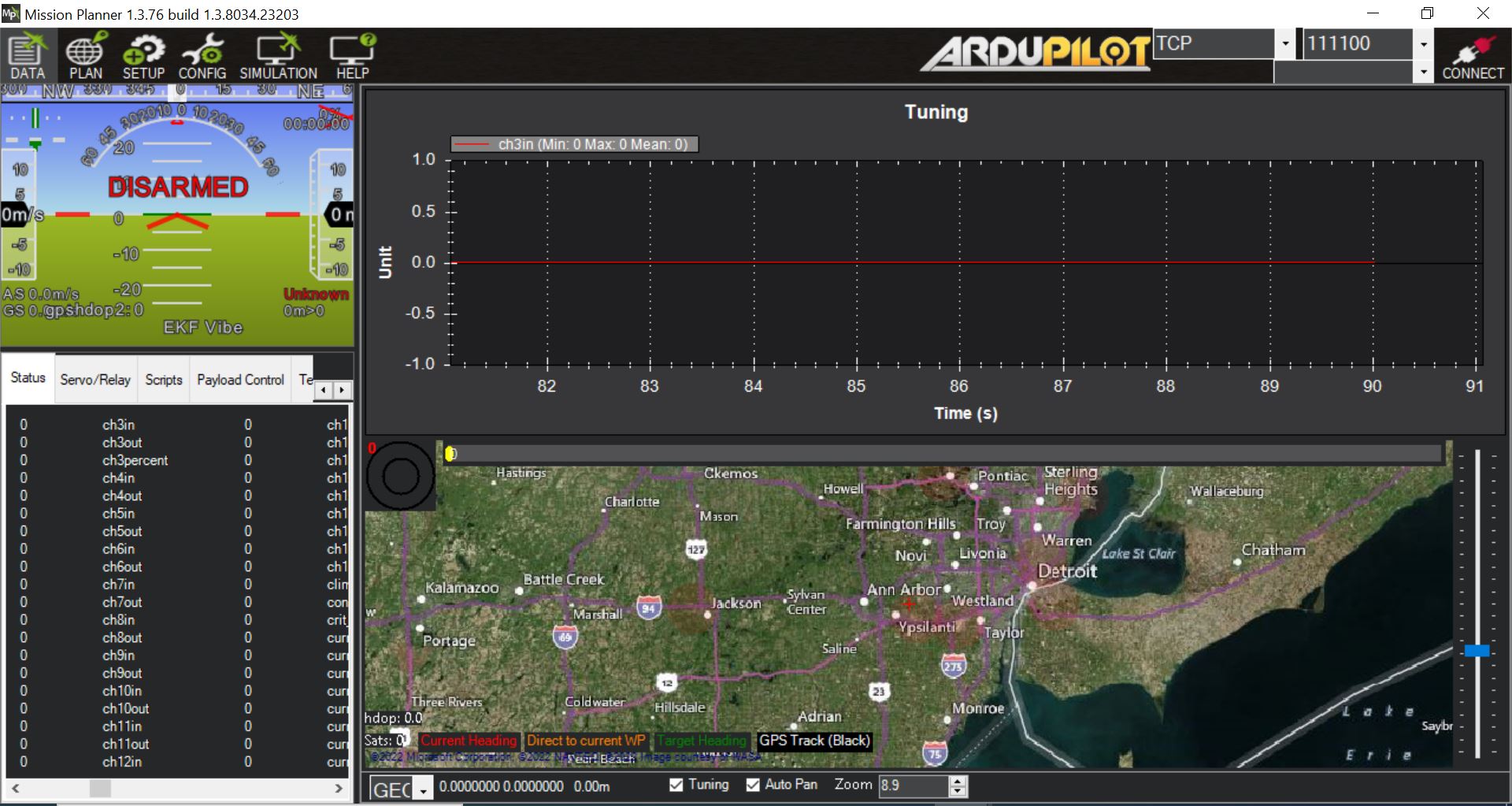
Task: Click the status list scroll left arrow
Action: pos(15,788)
